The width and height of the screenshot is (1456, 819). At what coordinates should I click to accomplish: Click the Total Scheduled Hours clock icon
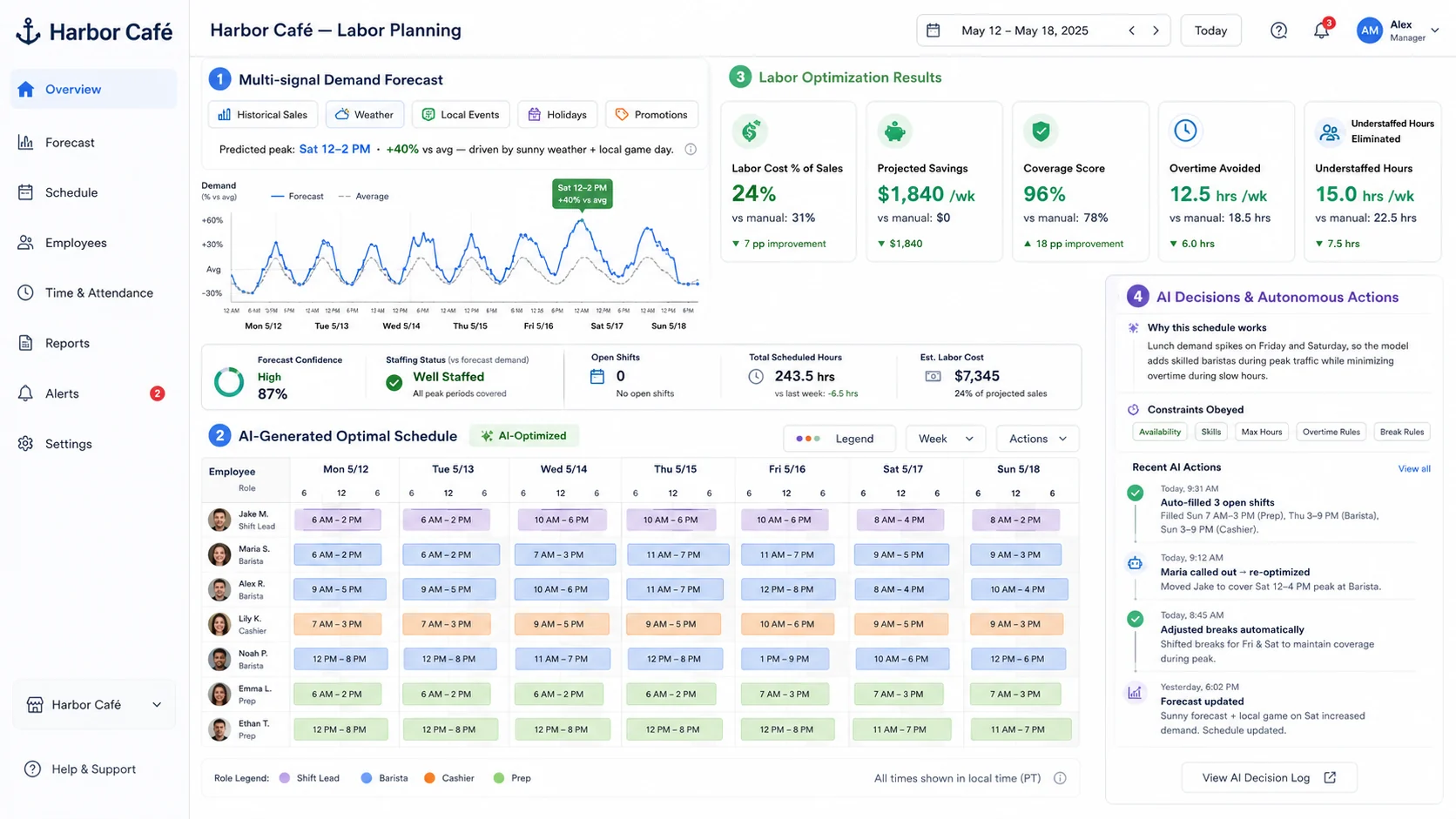(756, 377)
